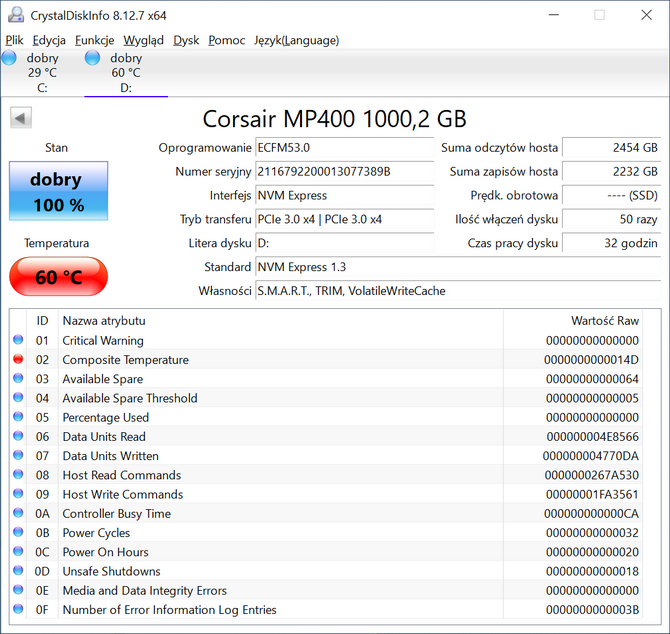Click the status dot for Power Cycles
670x634 pixels.
(x=18, y=532)
